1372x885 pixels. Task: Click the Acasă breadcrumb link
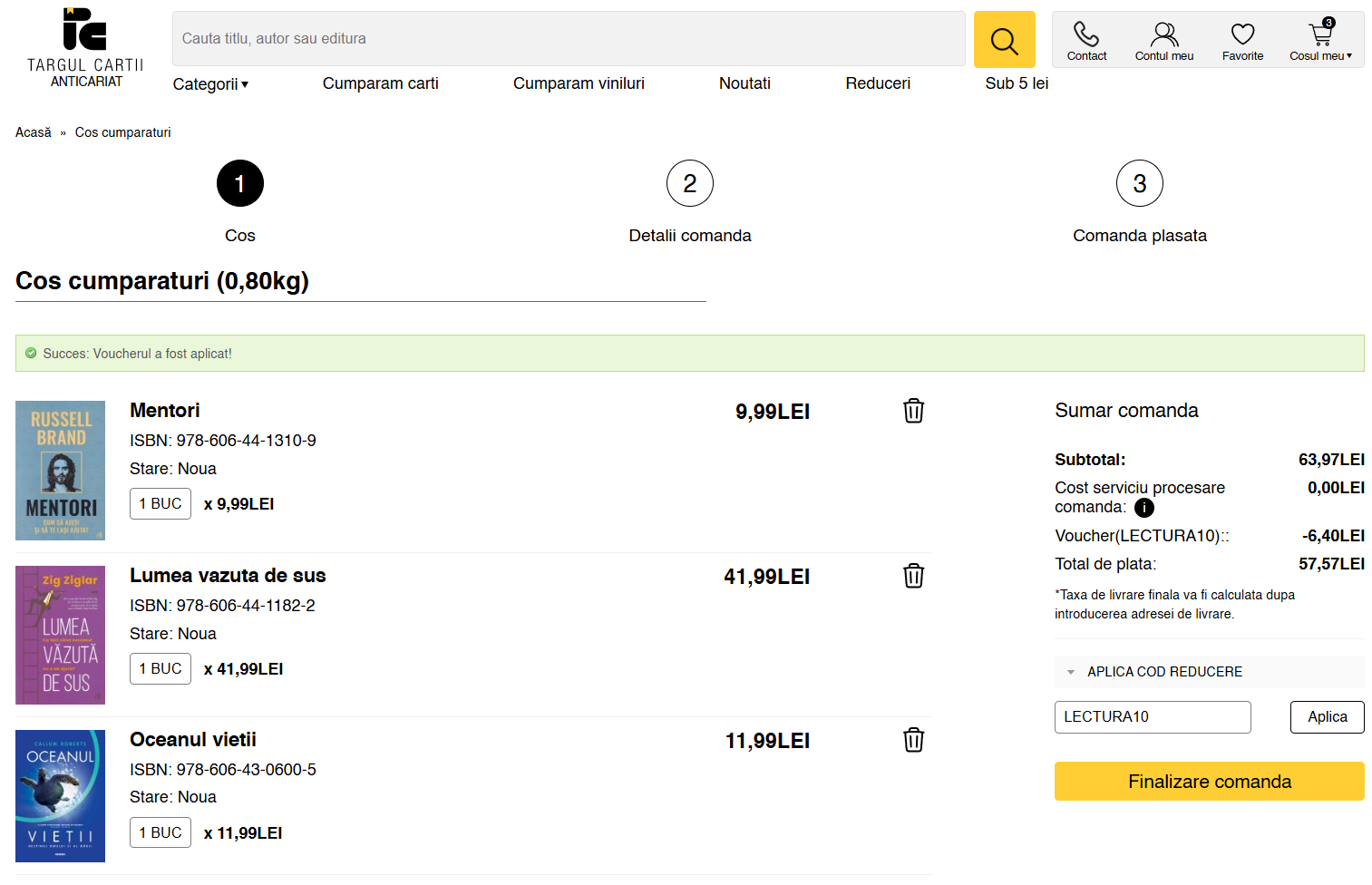pyautogui.click(x=34, y=132)
